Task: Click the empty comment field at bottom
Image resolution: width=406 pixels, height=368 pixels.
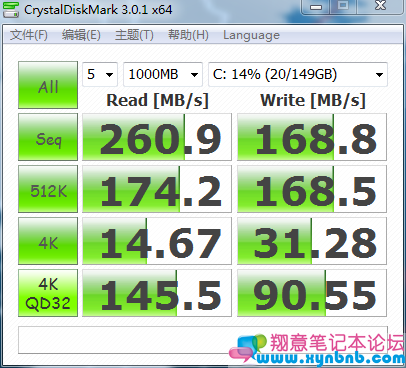Action: coord(203,340)
